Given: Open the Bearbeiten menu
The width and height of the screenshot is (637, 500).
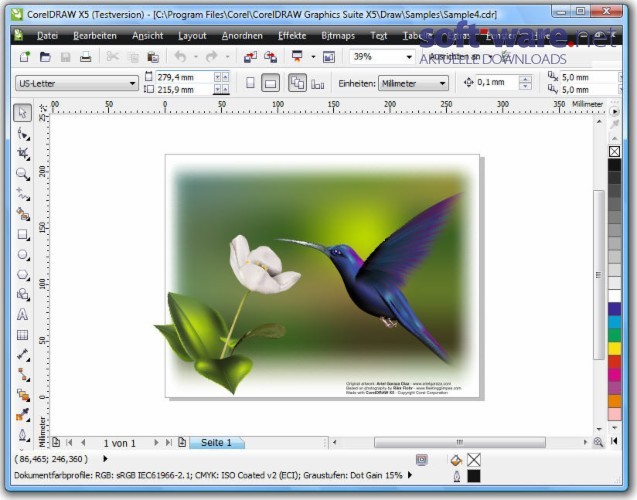Looking at the screenshot, I should [95, 36].
